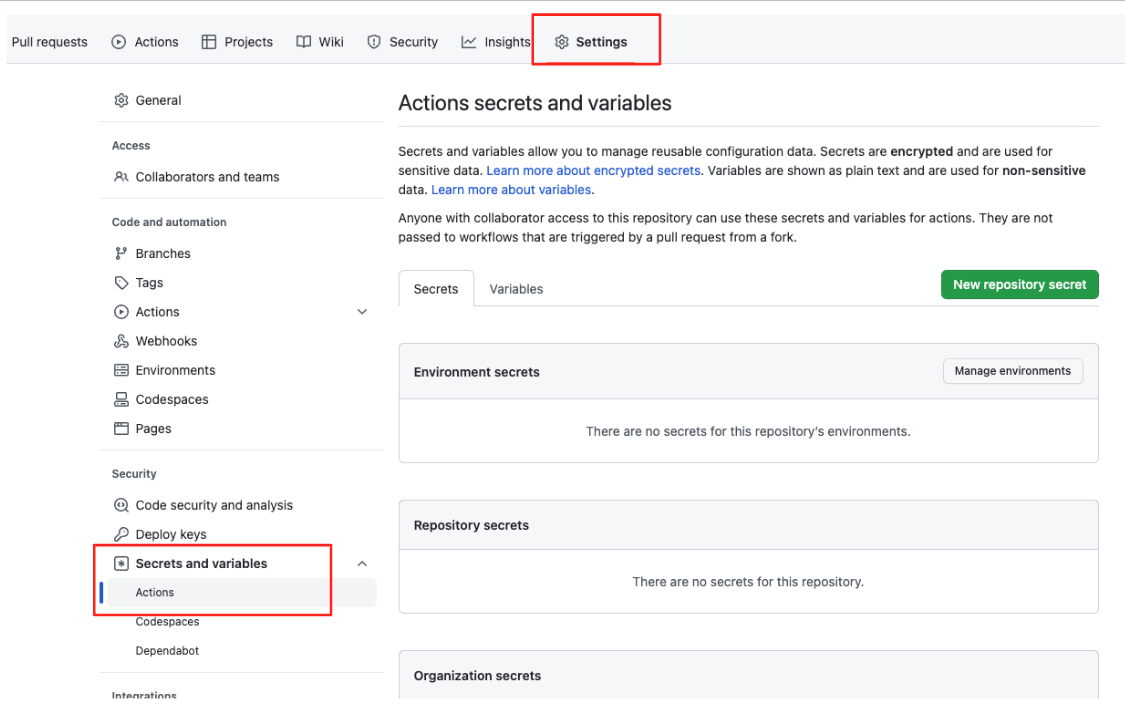
Task: Select the Codespaces computer icon
Action: coord(120,399)
